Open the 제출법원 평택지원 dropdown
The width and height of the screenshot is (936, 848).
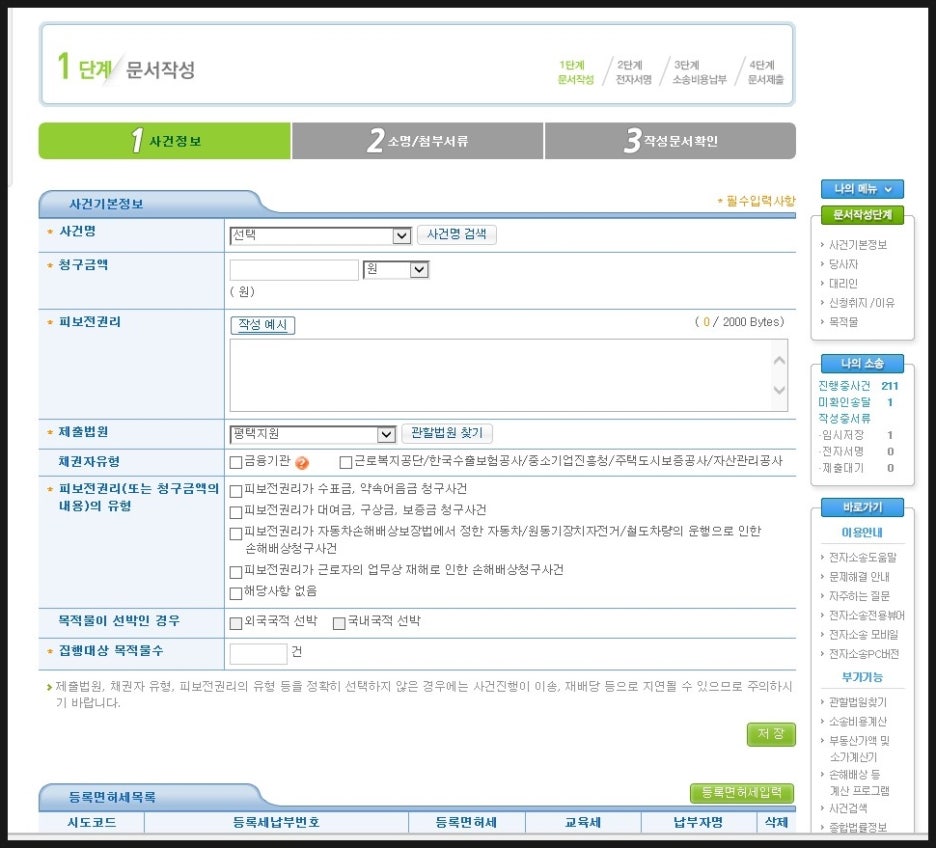tap(312, 434)
